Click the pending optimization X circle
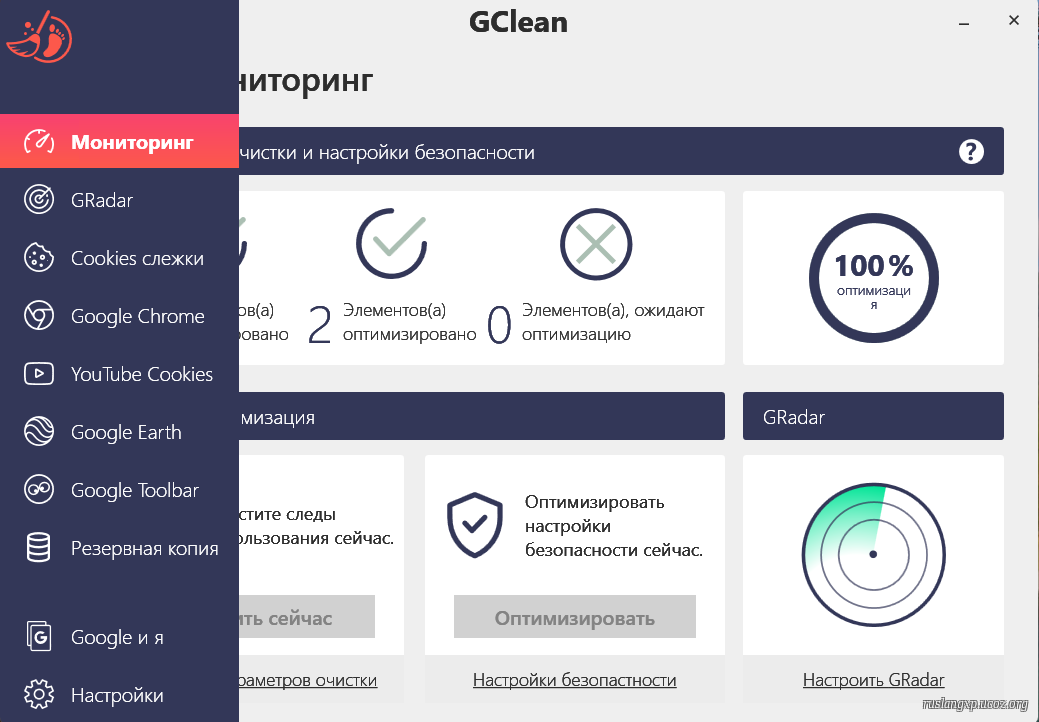 pos(596,244)
